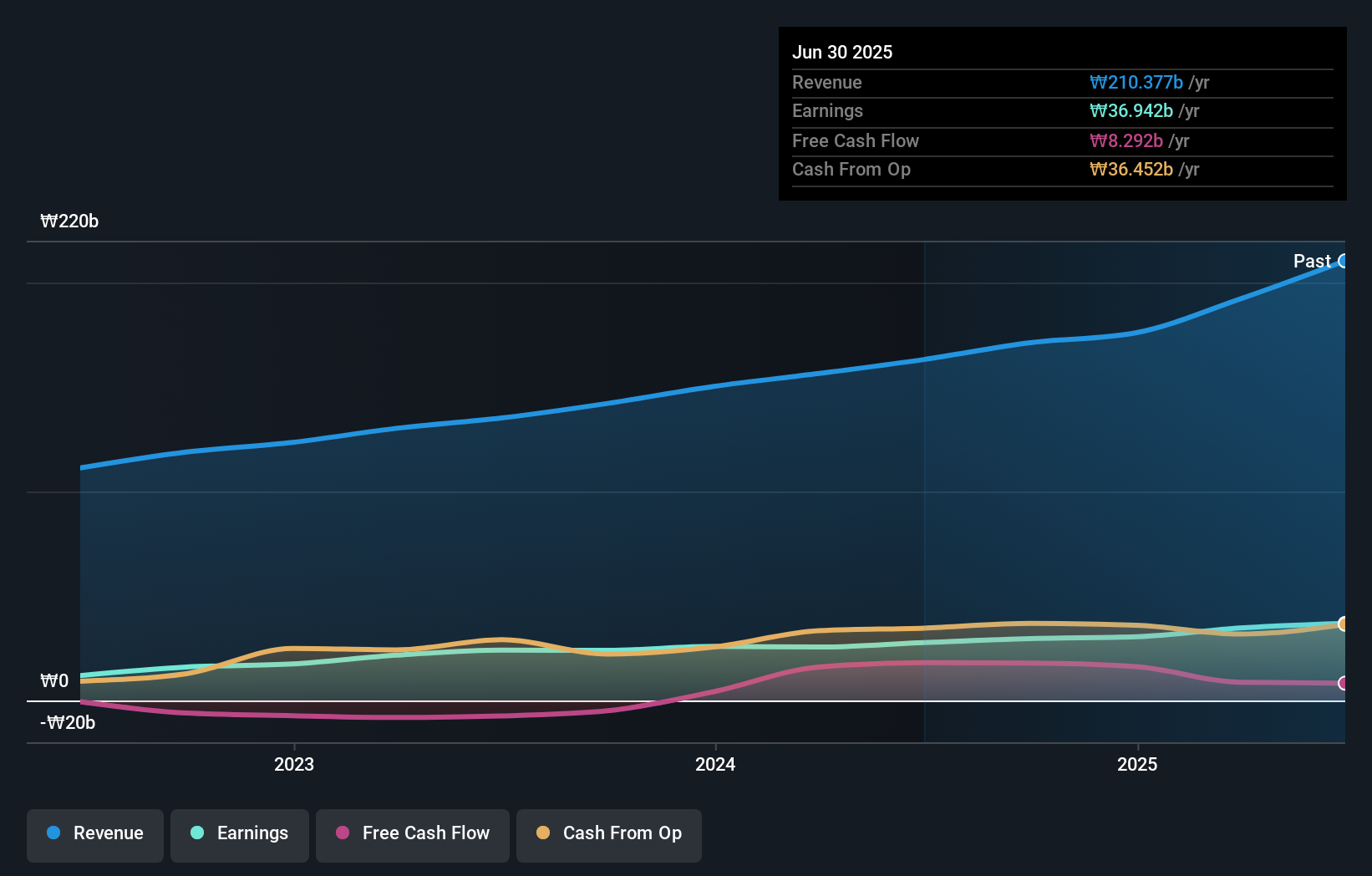Click the ₩220b y-axis gridline label
The width and height of the screenshot is (1372, 876).
point(70,222)
